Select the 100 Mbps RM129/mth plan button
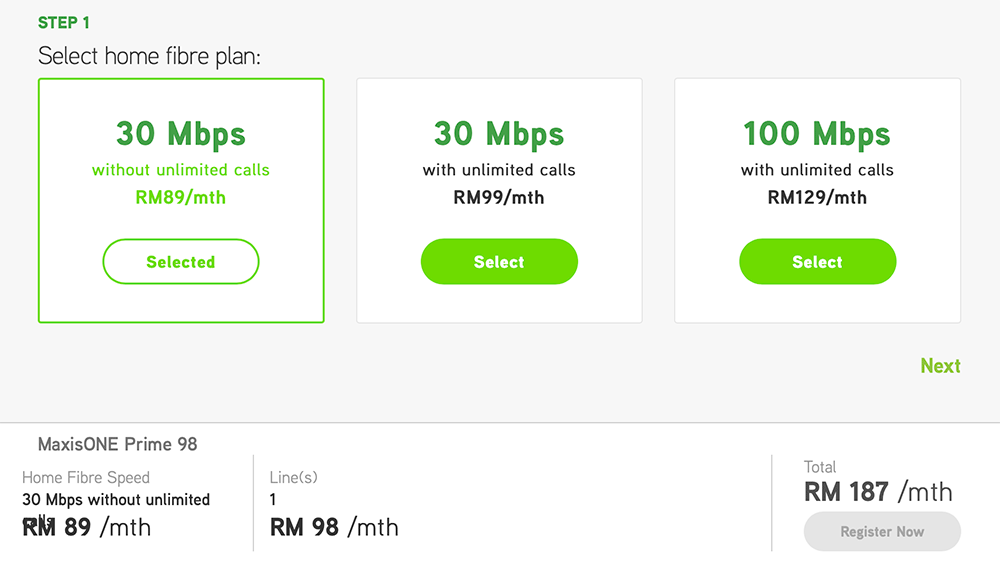1000x565 pixels. point(817,262)
